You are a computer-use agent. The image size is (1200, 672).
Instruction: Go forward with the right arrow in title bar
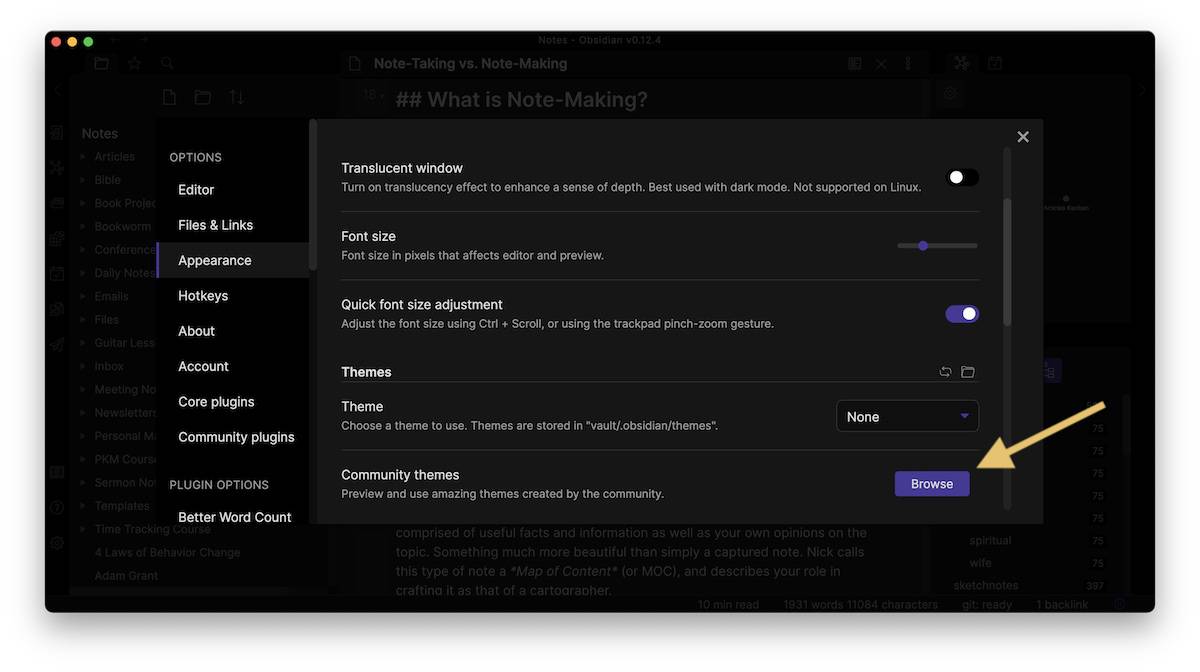142,41
